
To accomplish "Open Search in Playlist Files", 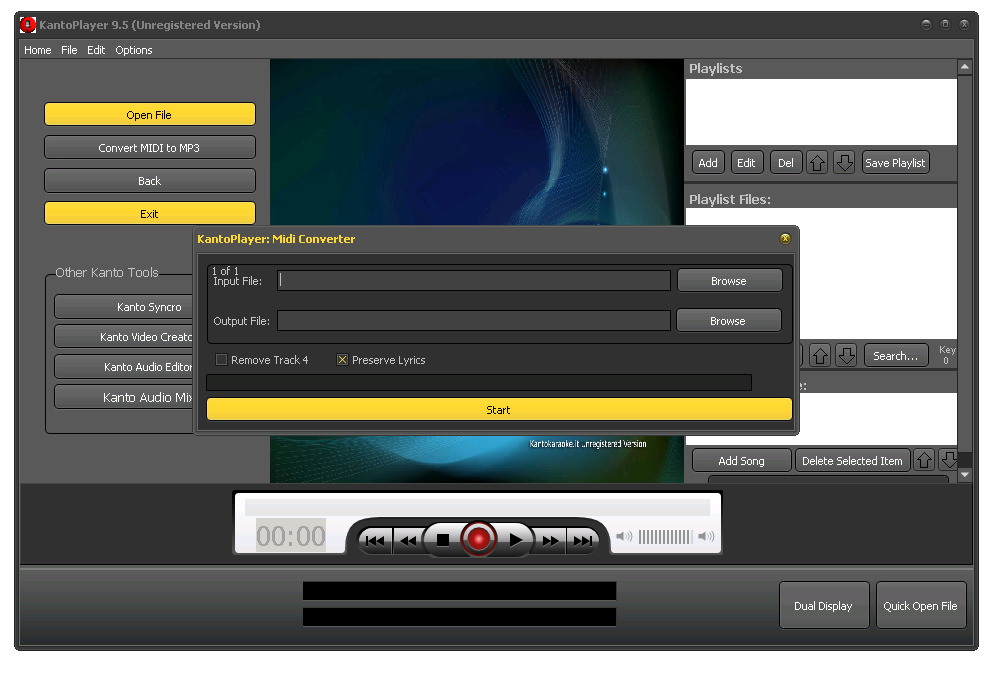I will coord(895,356).
